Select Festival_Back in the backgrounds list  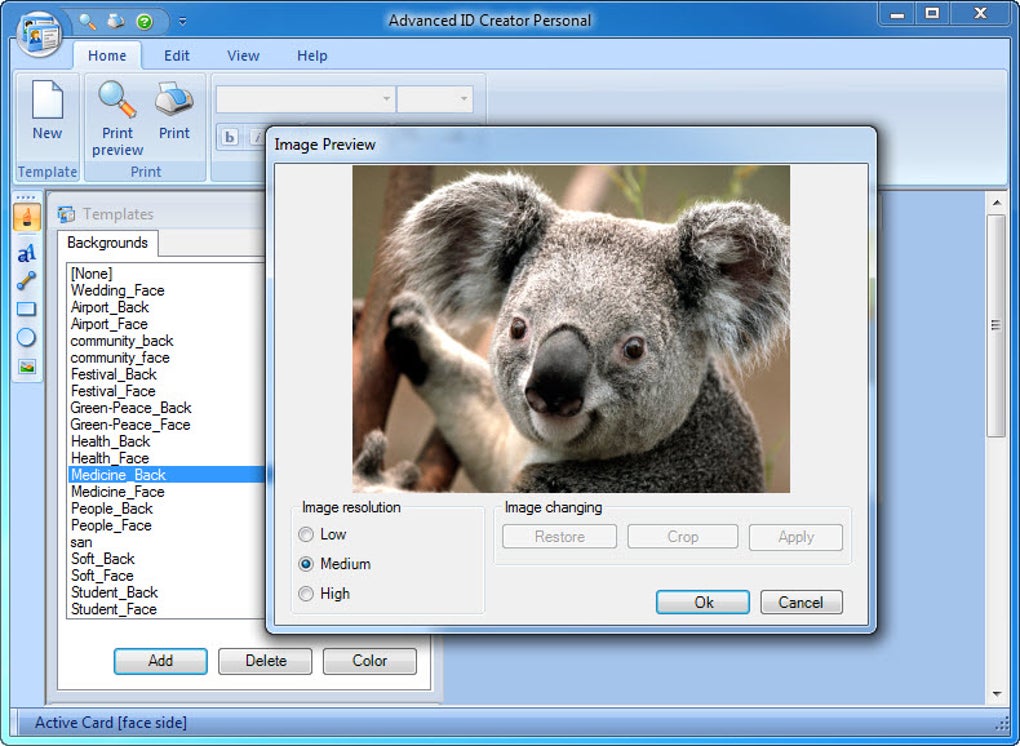pos(114,375)
